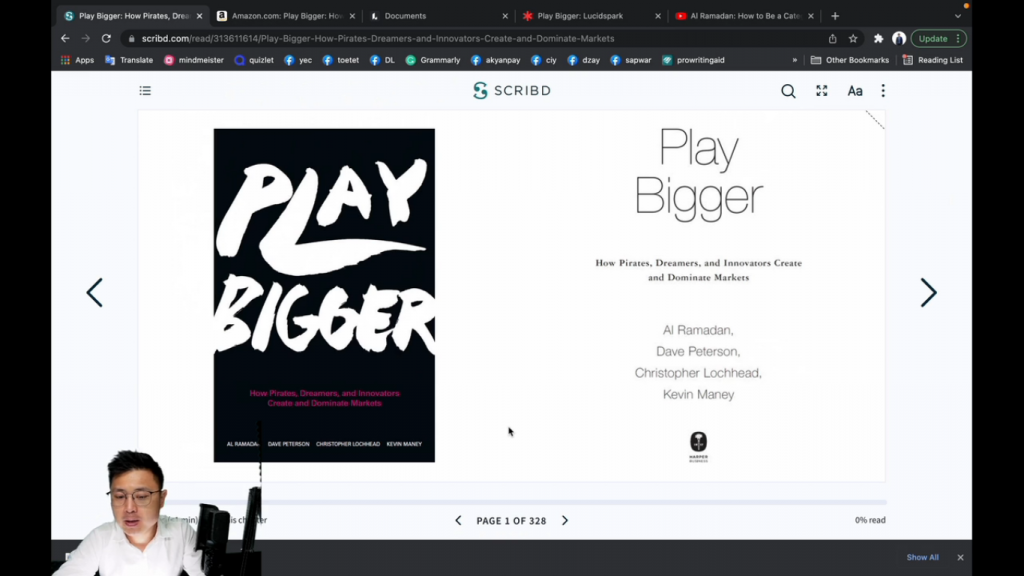Open the akyanpay bookmark
Image resolution: width=1024 pixels, height=576 pixels.
[496, 60]
